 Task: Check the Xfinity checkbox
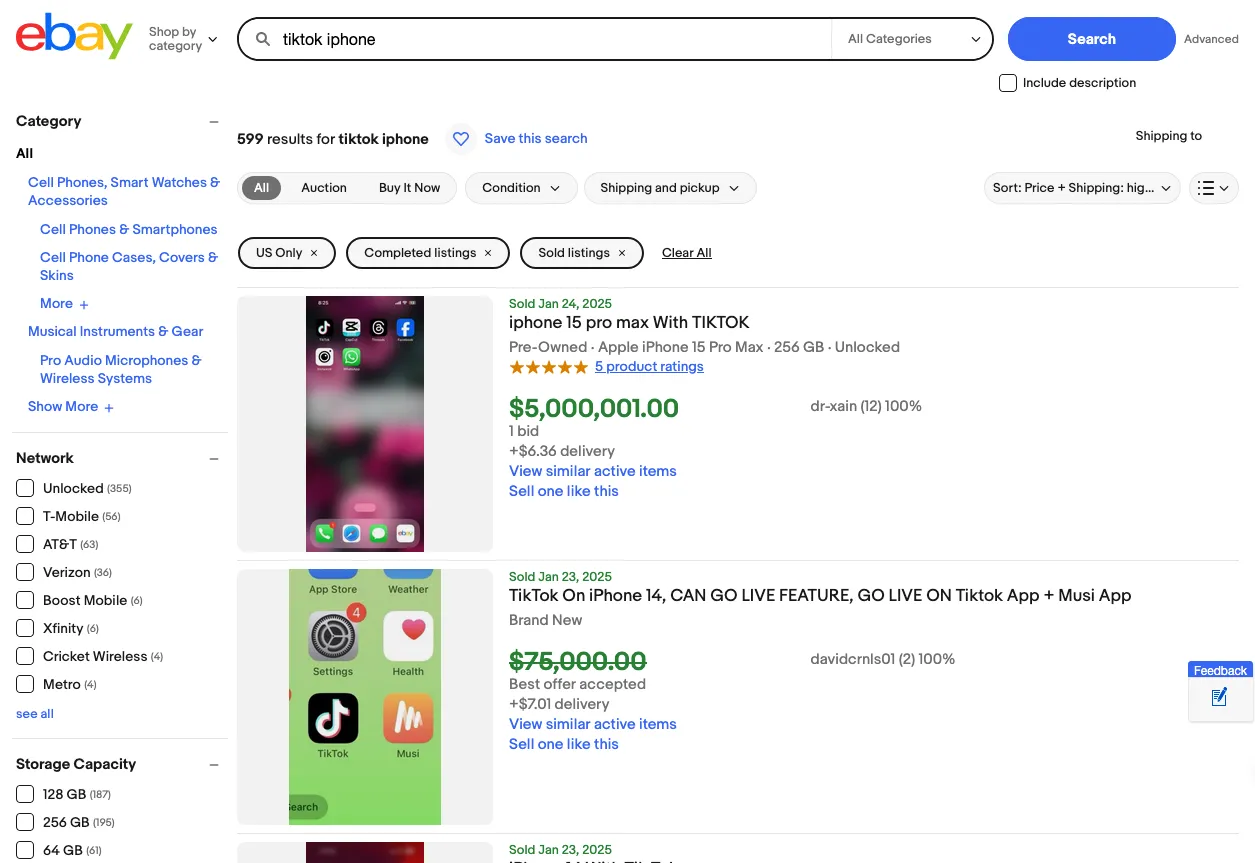25,628
